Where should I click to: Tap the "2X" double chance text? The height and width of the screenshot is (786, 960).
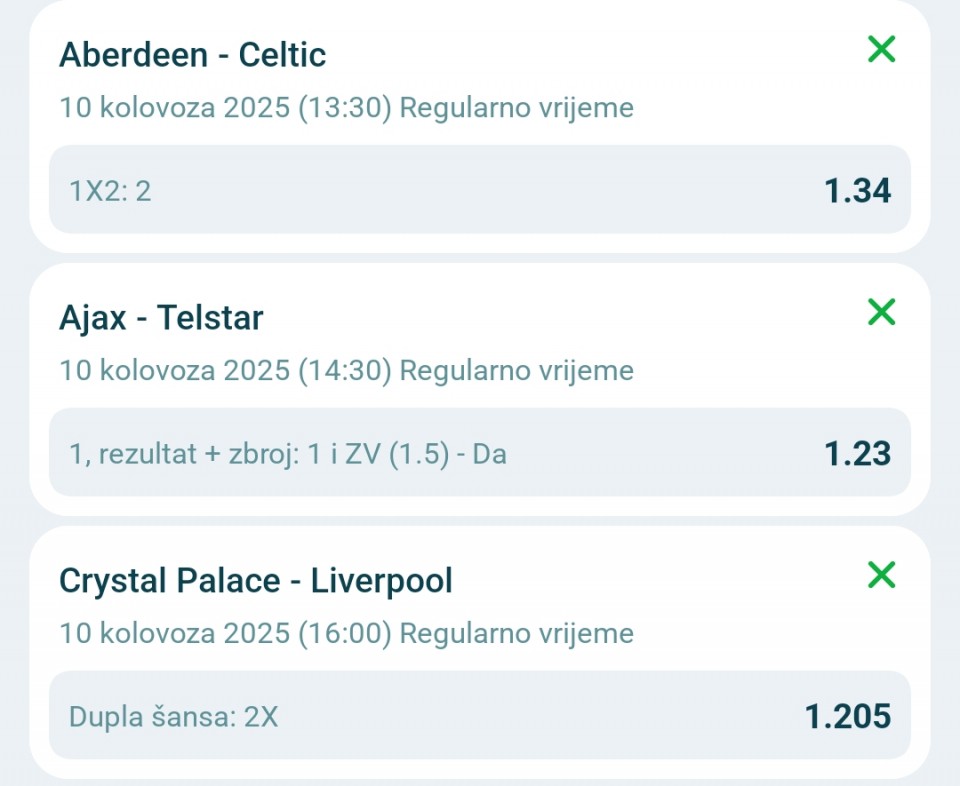tap(261, 717)
